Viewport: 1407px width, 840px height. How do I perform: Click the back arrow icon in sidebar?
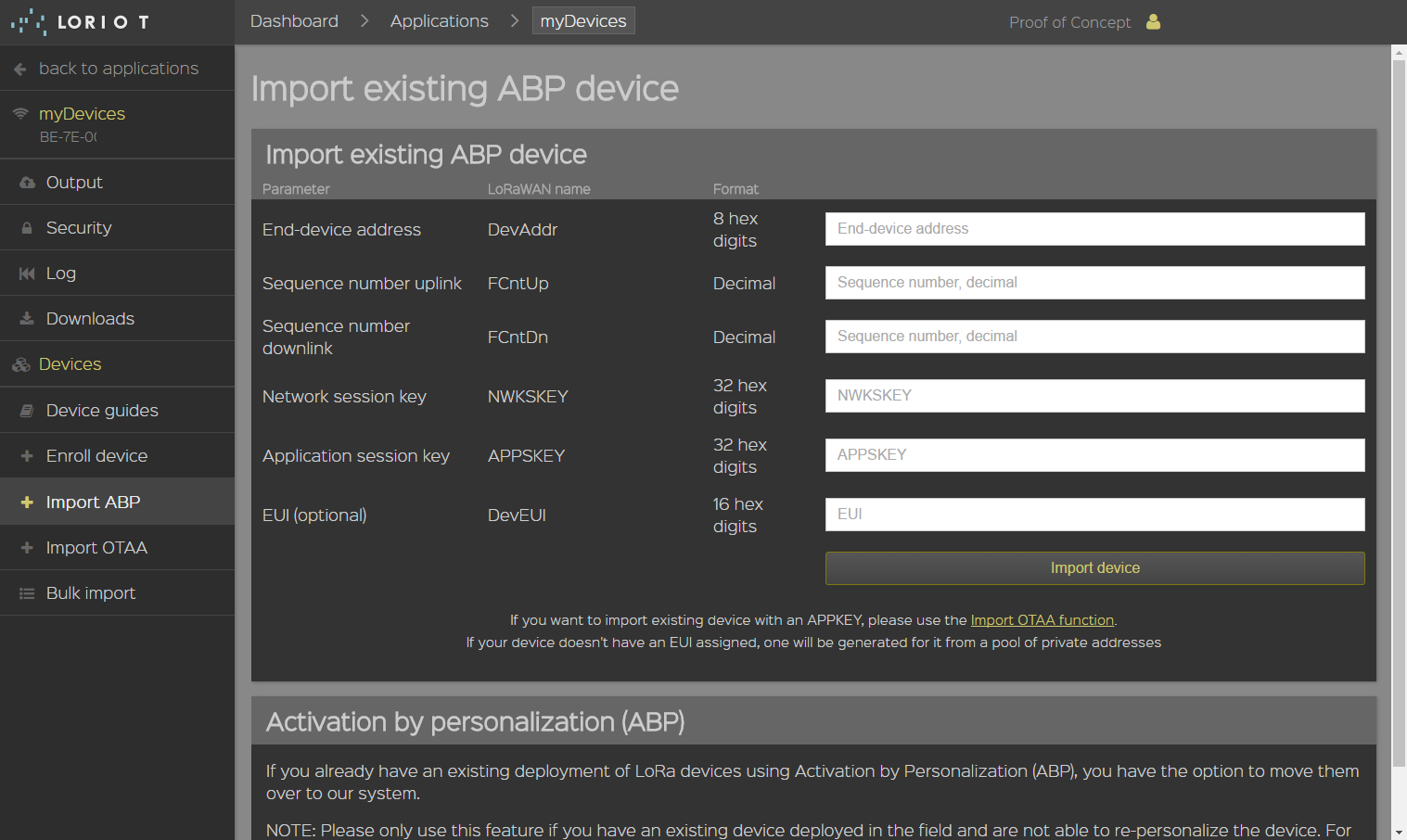pyautogui.click(x=20, y=69)
